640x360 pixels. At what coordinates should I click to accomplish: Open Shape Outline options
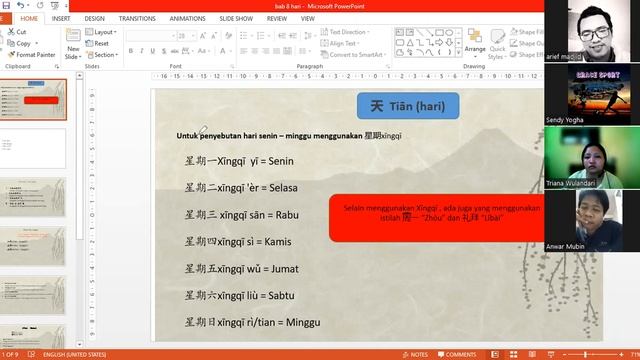(x=527, y=43)
